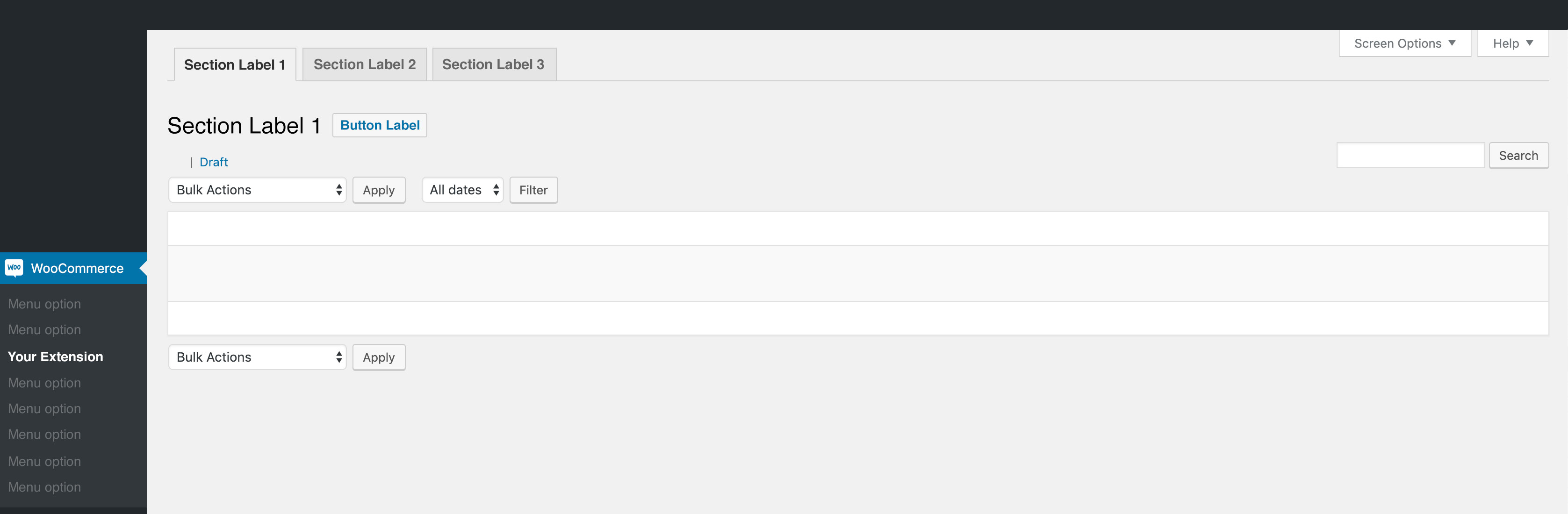Focus the search input field

pos(1410,156)
